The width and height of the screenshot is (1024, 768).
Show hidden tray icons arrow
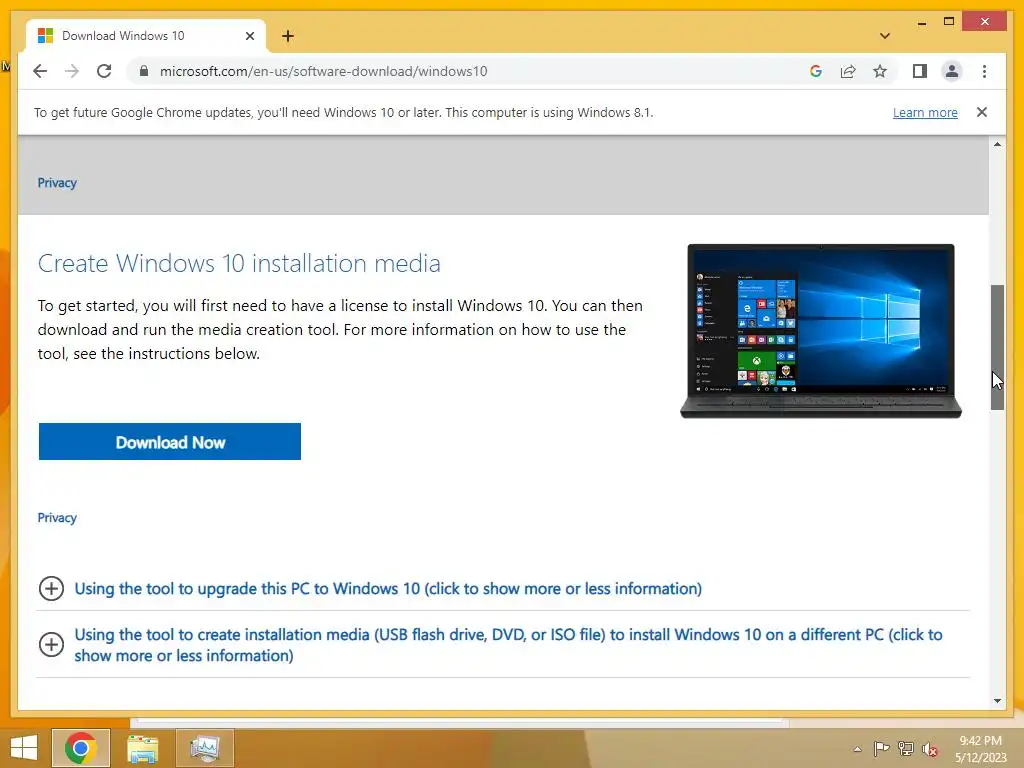coord(857,749)
